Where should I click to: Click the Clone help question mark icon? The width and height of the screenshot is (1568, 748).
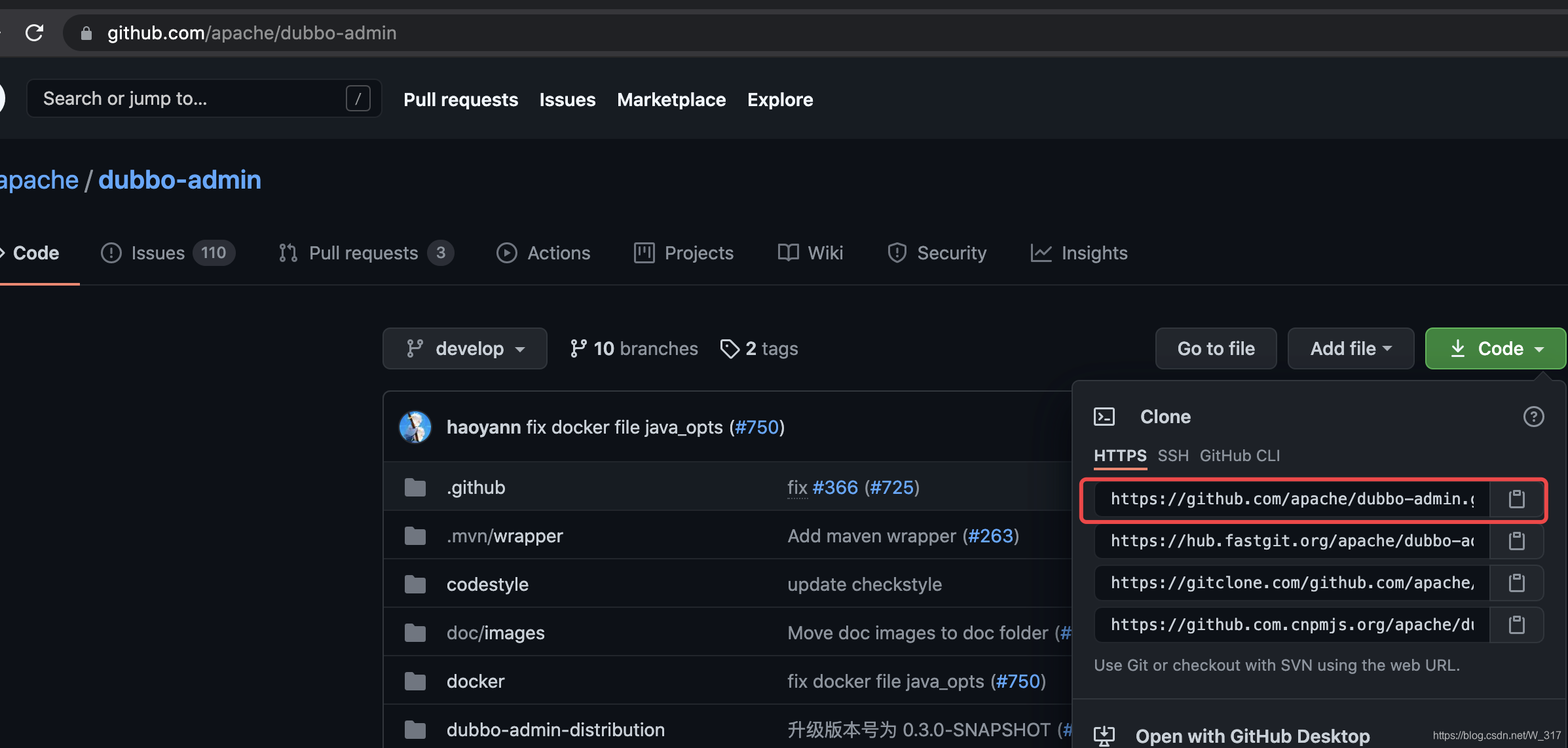(x=1533, y=417)
